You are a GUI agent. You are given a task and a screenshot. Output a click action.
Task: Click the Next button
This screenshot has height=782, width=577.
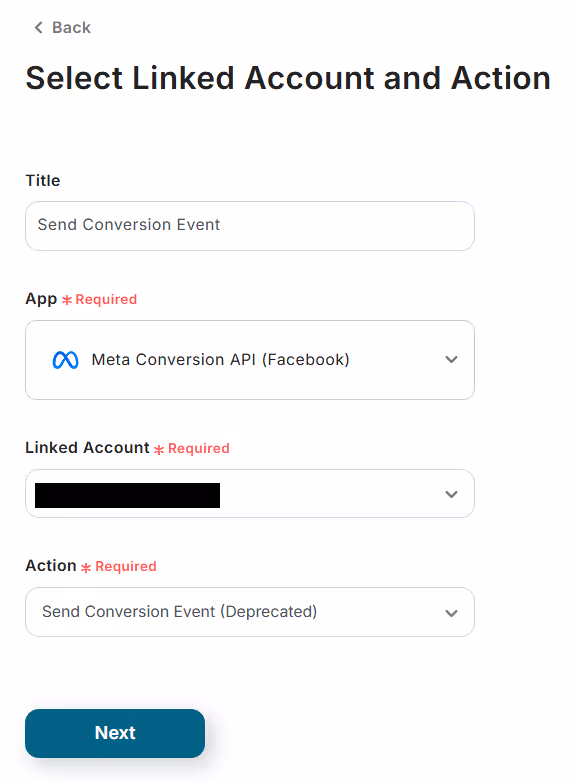(x=115, y=733)
